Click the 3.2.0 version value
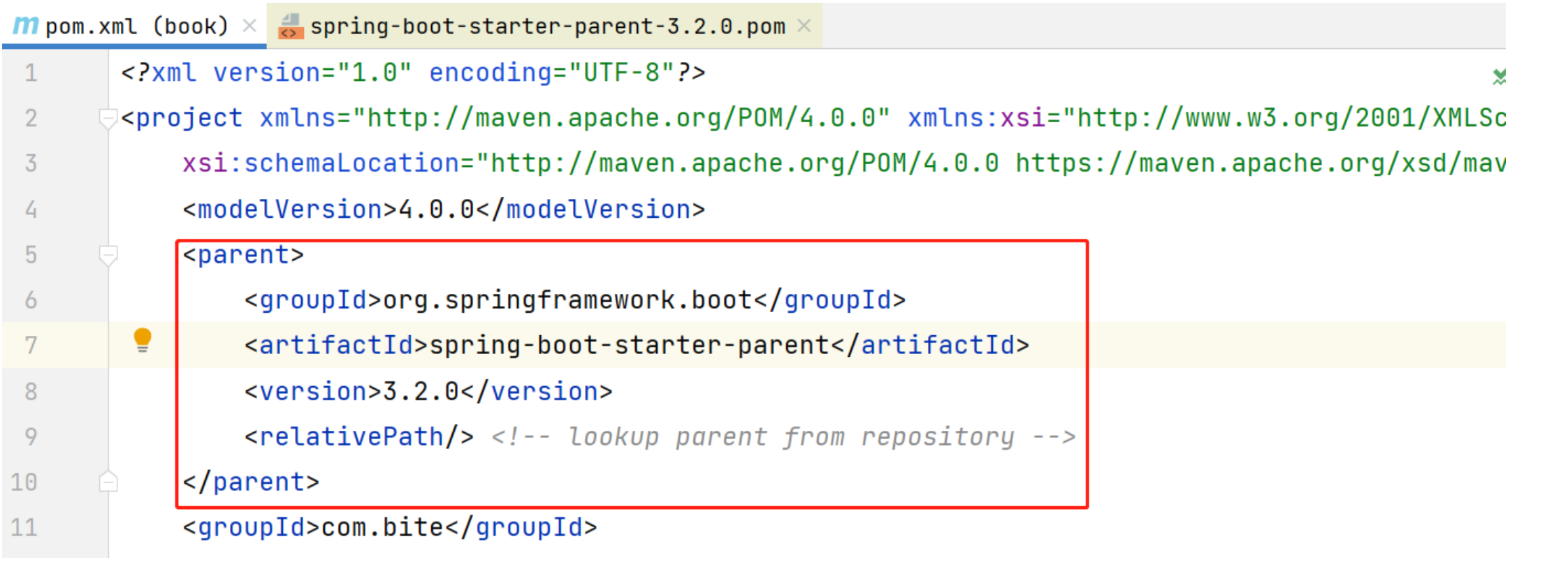1568x567 pixels. pos(421,392)
